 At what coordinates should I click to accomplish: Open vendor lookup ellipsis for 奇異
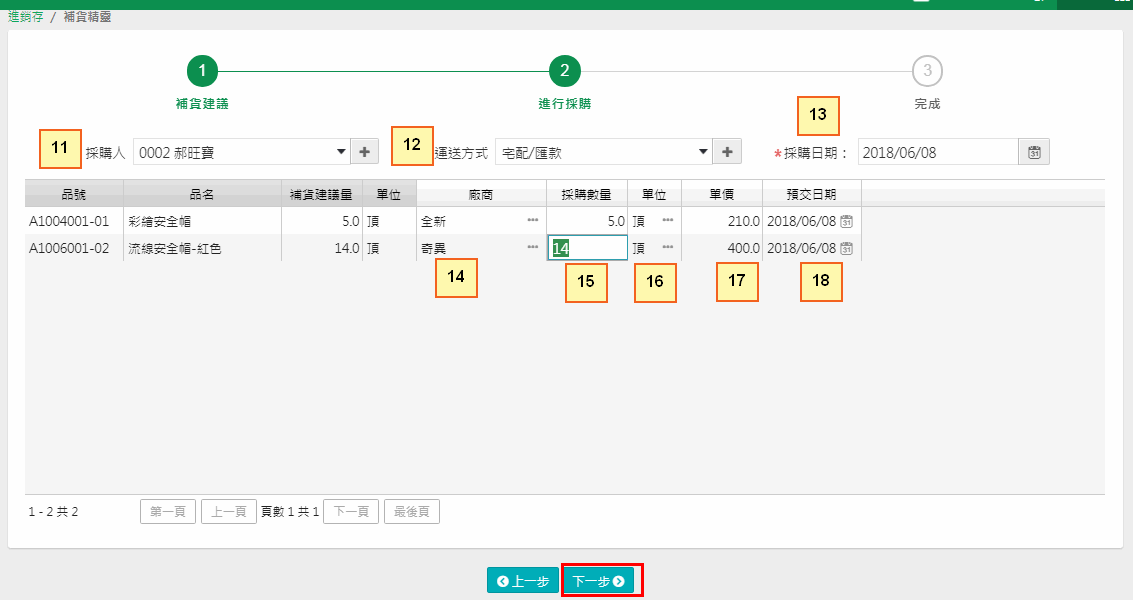533,247
